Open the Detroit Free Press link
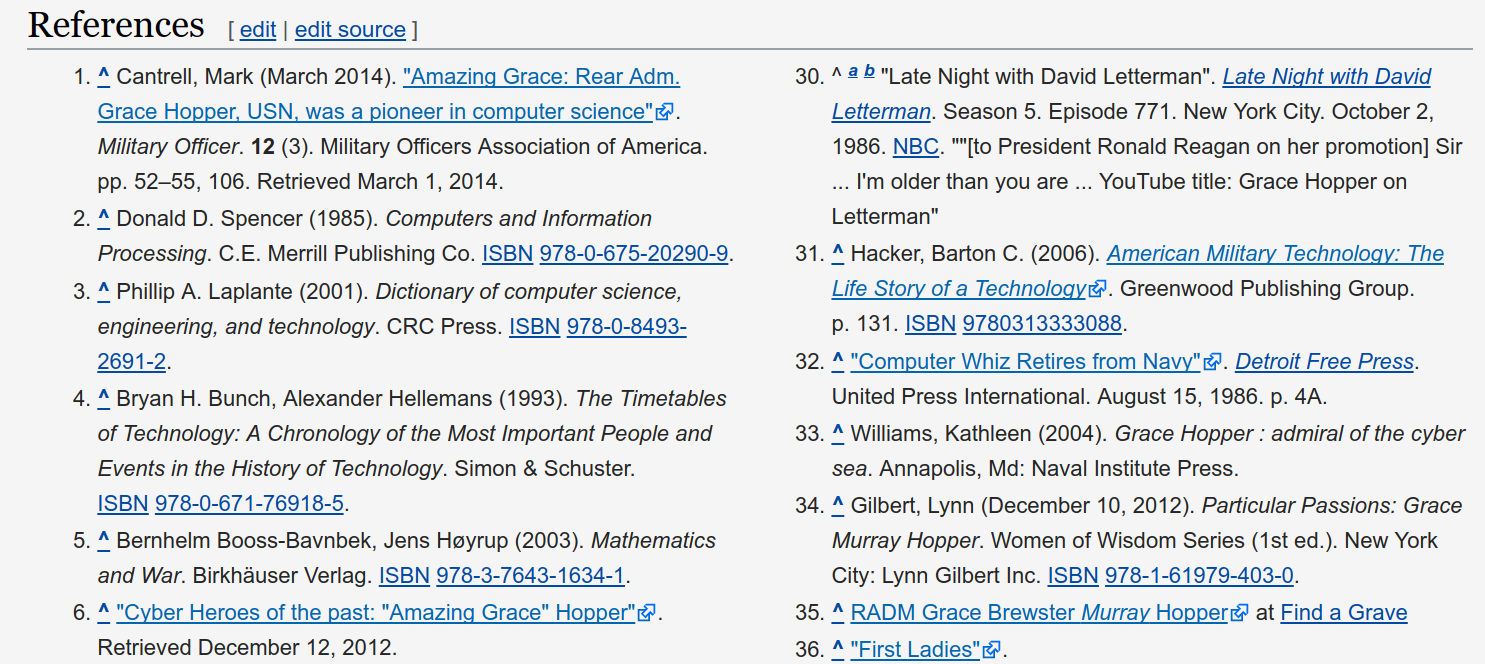Viewport: 1485px width, 664px height. [x=1325, y=362]
